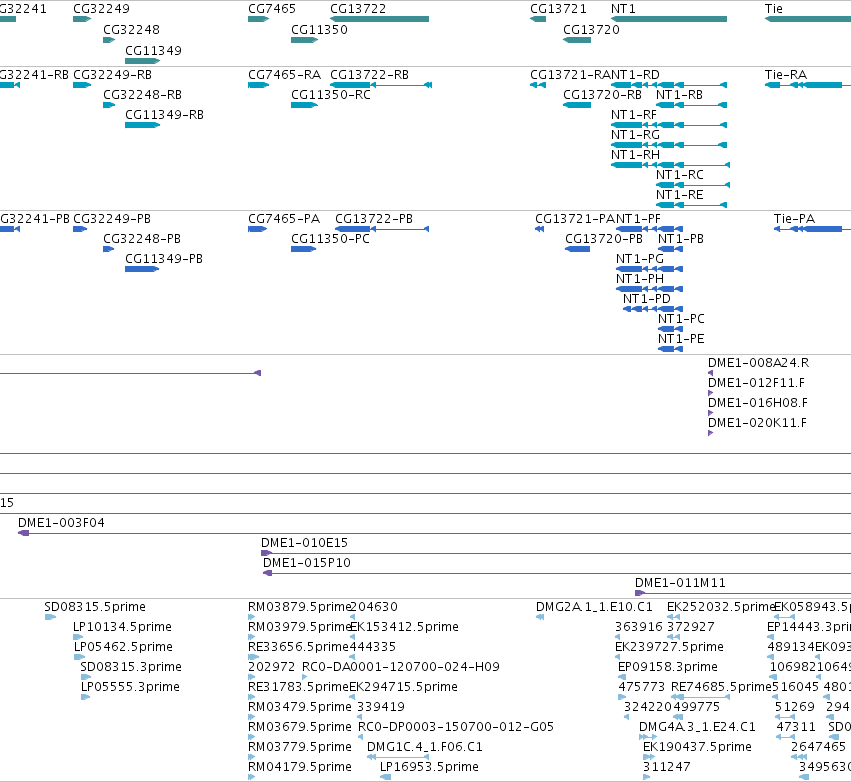The image size is (851, 782).
Task: Select protein CG11350-PC
Action: (330, 239)
